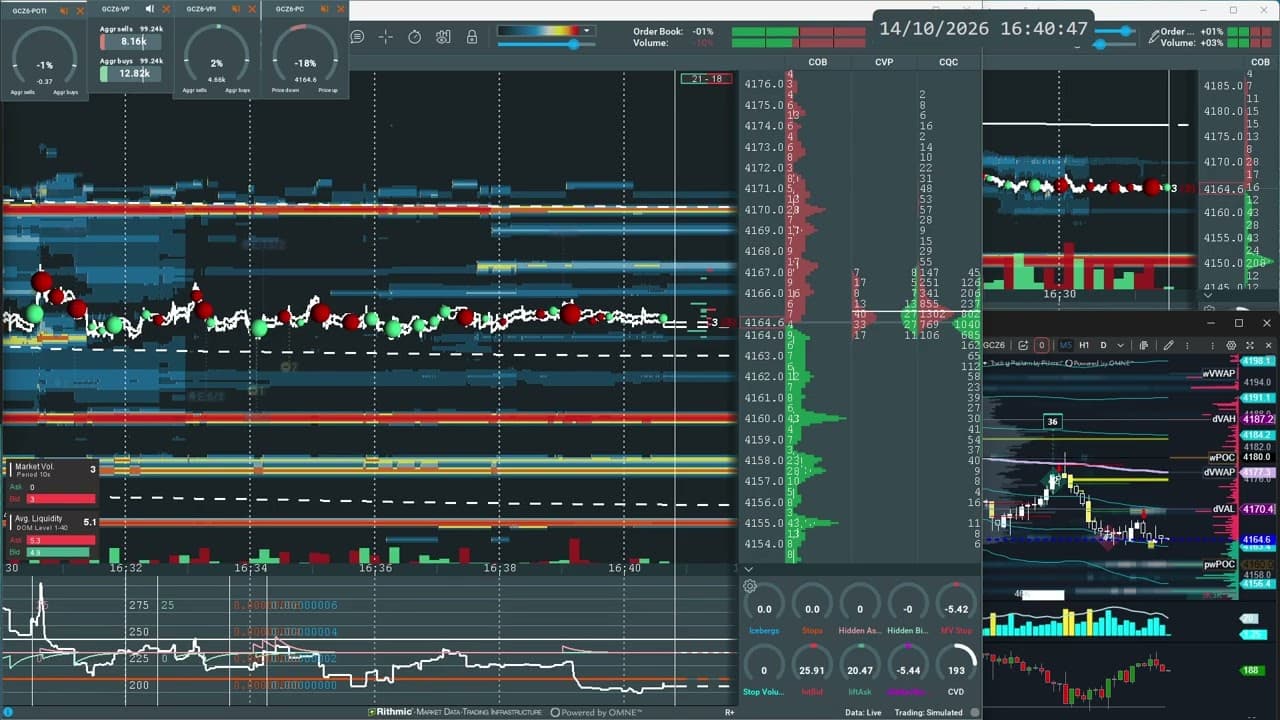Select the drawing pencil tool in candlestick toolbar
Screen dimensions: 1280x720
click(x=1168, y=345)
